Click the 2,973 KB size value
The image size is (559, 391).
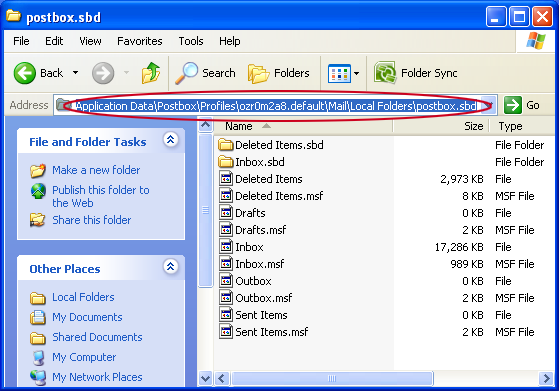click(x=462, y=179)
